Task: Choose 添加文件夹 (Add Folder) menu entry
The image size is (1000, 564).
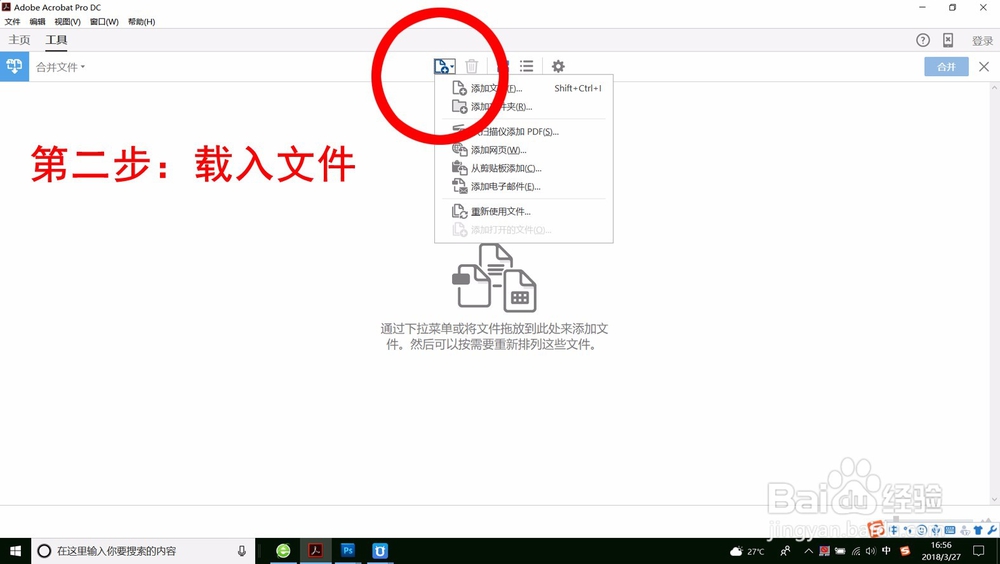Action: click(x=524, y=107)
